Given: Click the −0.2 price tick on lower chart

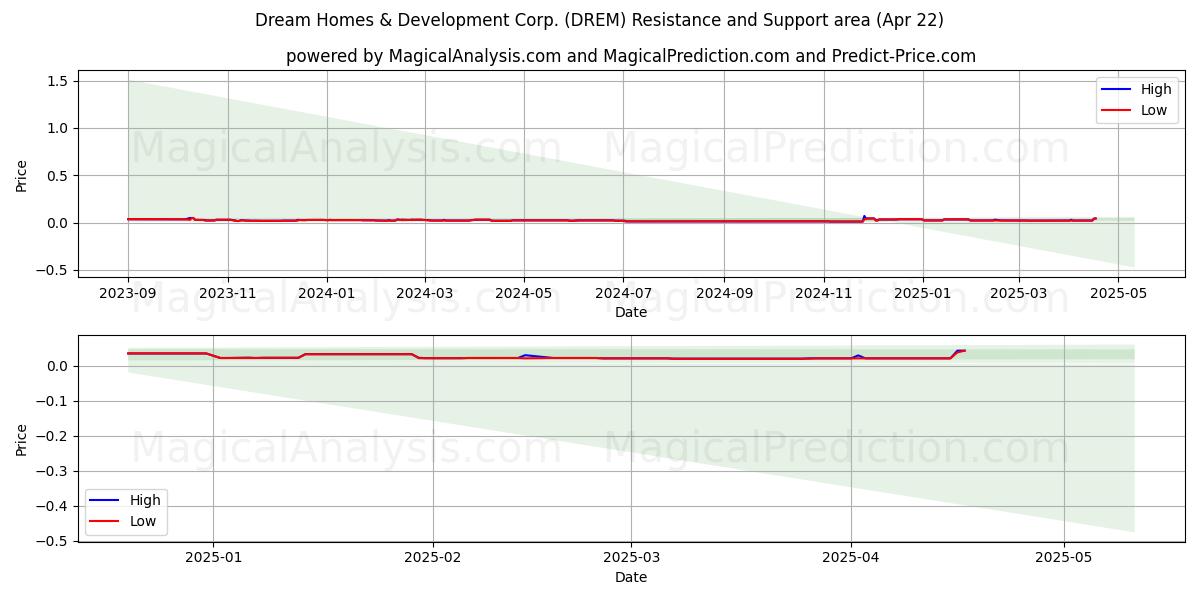Looking at the screenshot, I should 52,436.
